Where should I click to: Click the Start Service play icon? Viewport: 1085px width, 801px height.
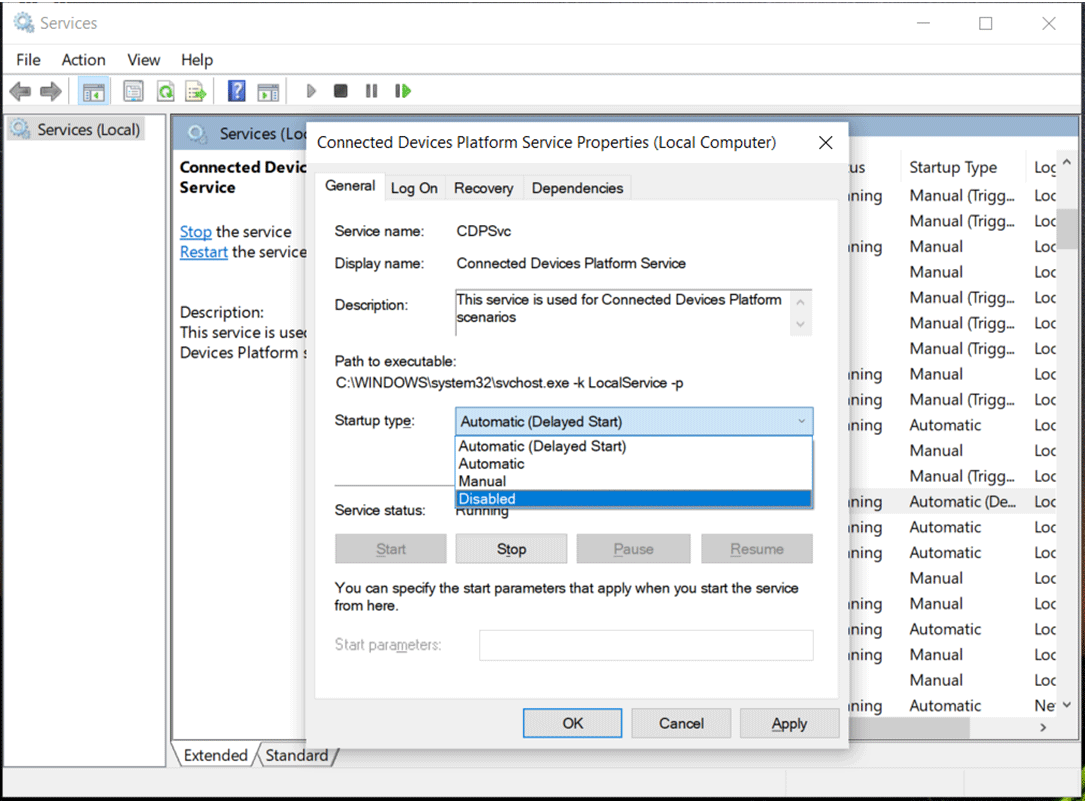(x=311, y=91)
